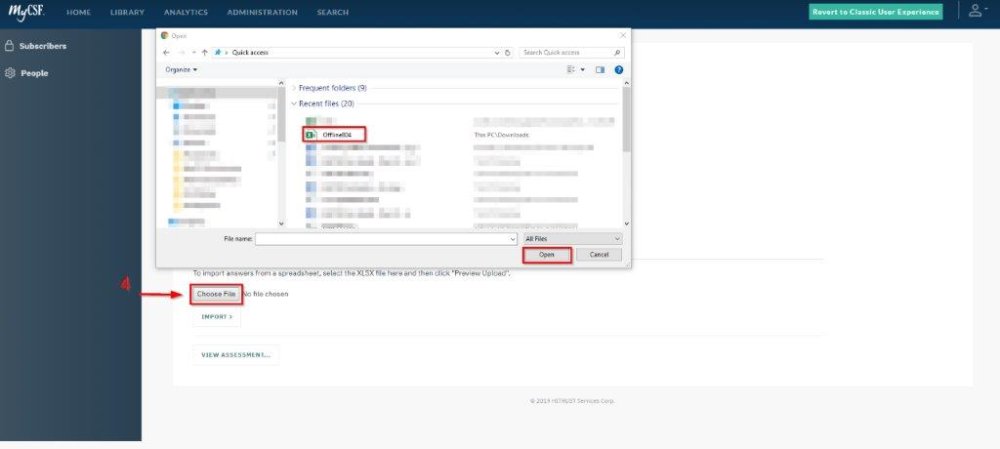Click the back arrow in Open dialog
The image size is (1000, 449).
166,52
